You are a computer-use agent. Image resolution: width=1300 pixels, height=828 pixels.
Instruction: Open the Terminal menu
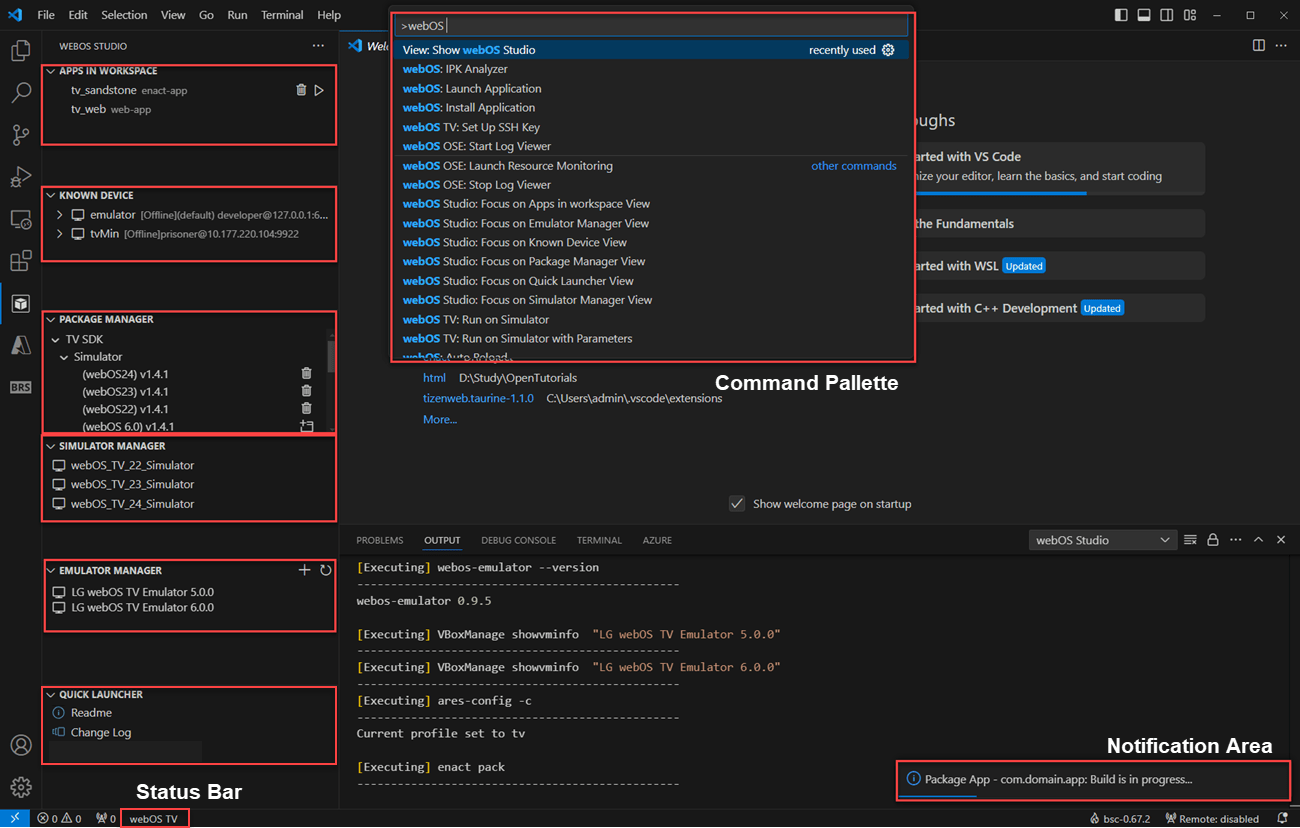[x=282, y=15]
